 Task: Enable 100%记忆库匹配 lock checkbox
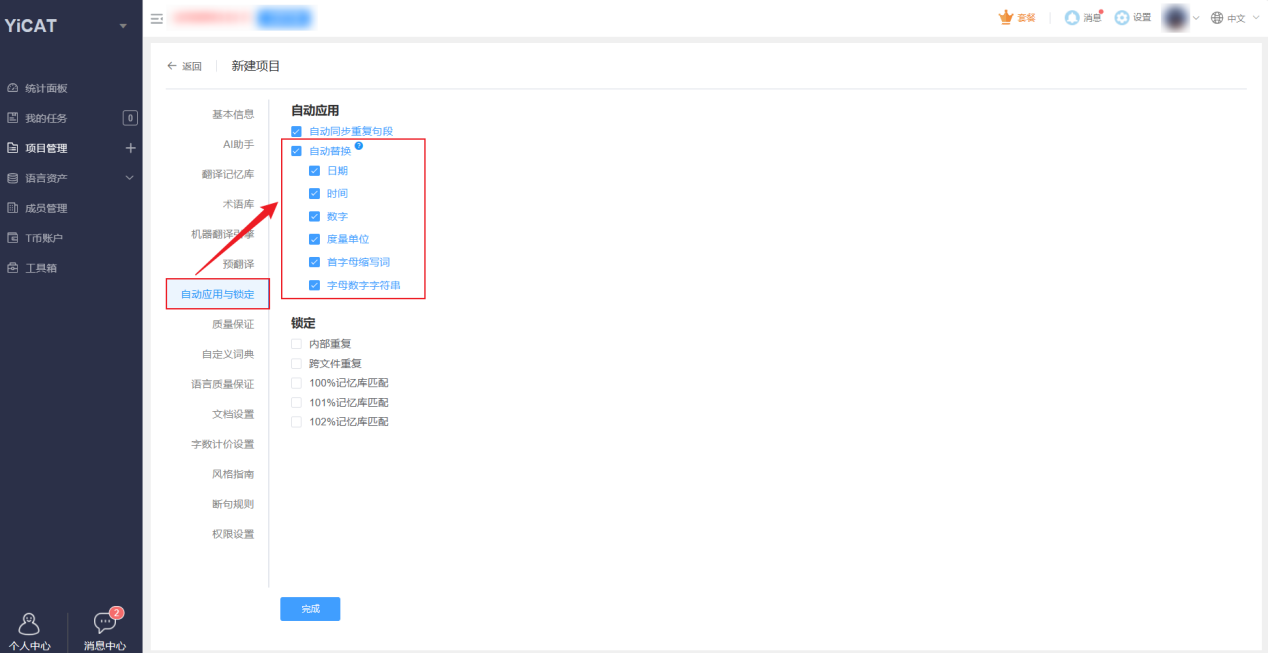click(x=296, y=383)
